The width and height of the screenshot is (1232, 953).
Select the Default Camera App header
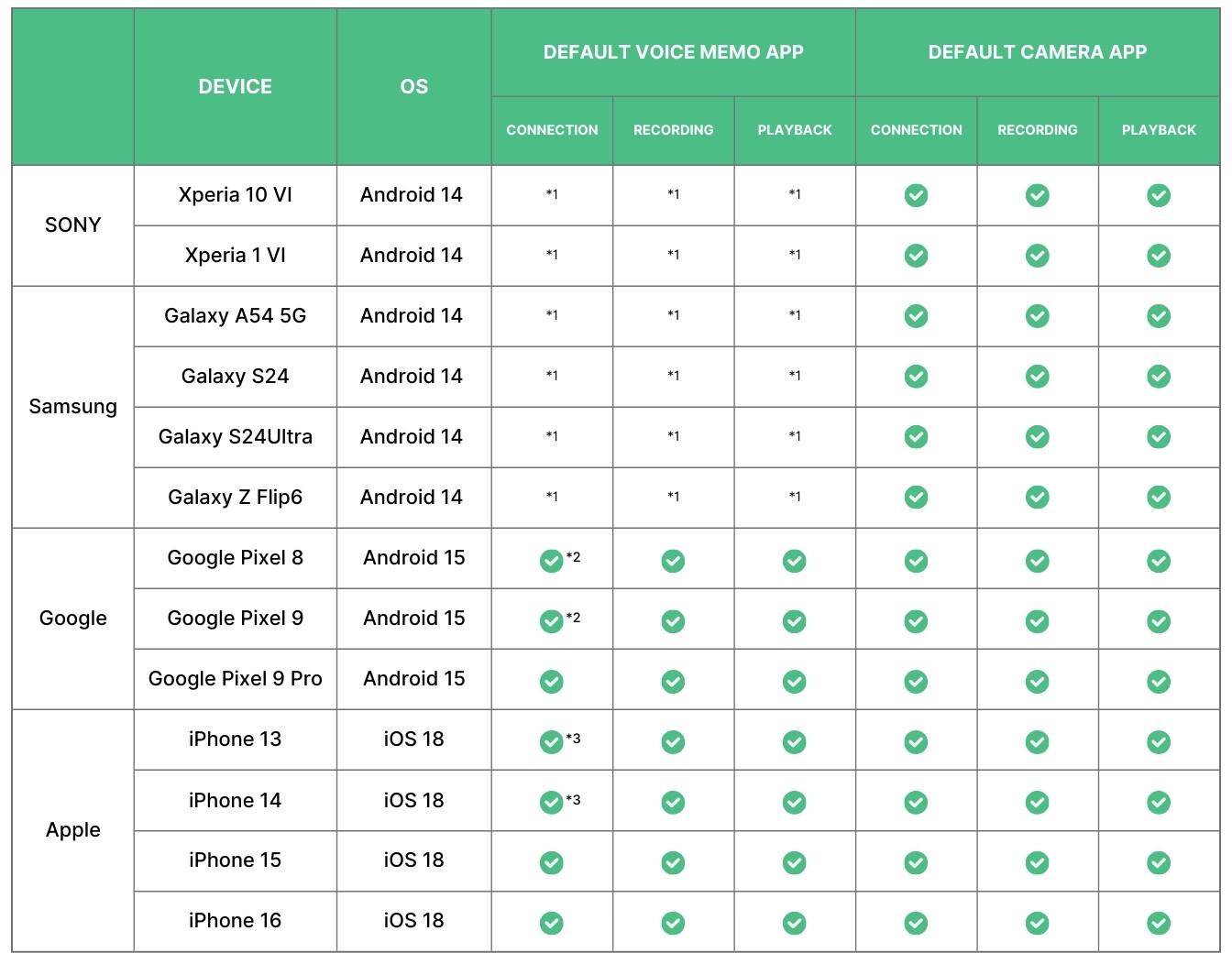[x=1037, y=52]
